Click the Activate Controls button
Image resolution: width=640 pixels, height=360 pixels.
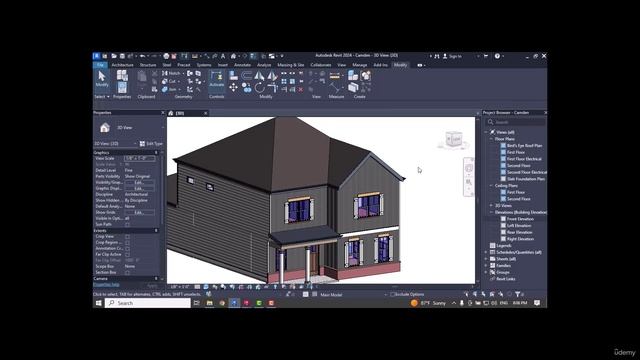pos(217,78)
